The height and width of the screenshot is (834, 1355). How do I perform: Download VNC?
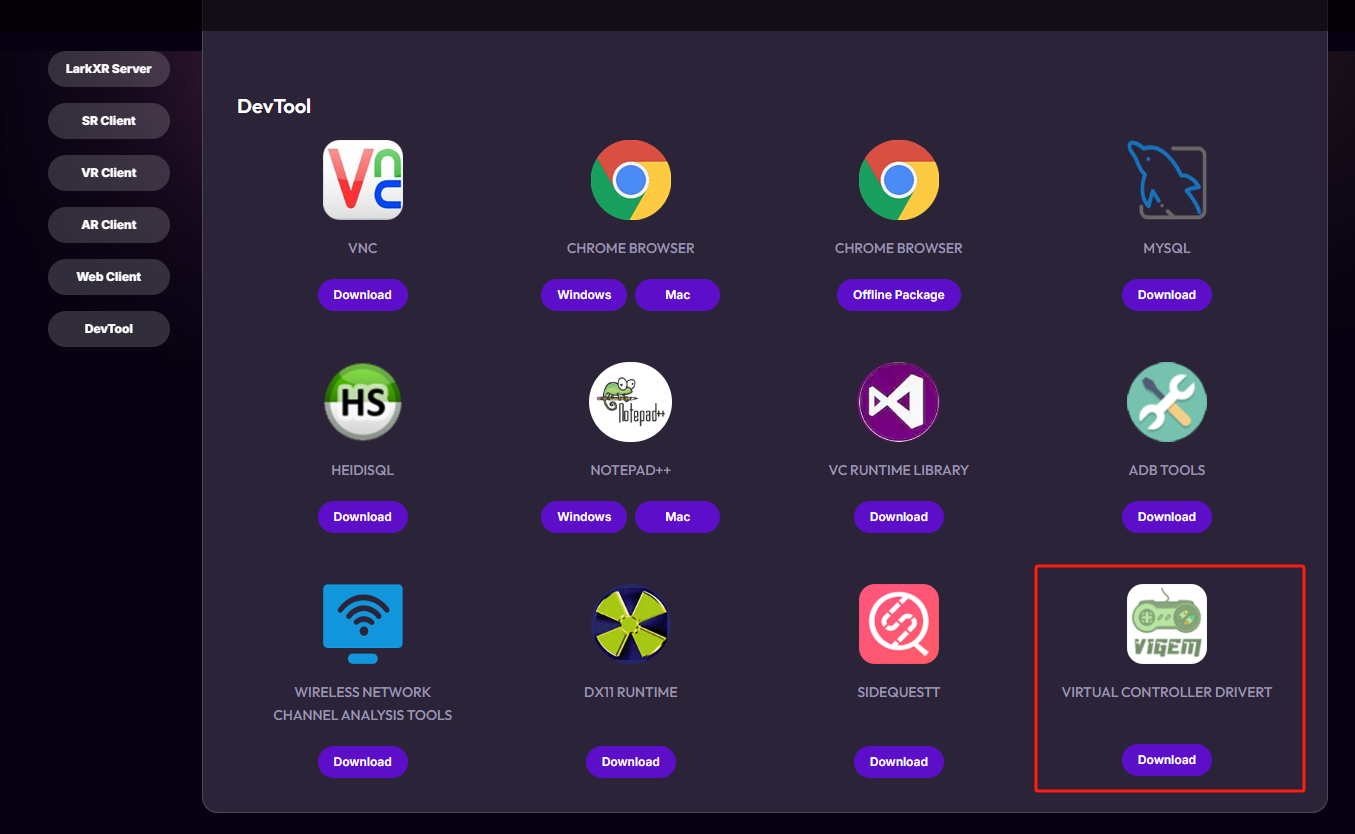click(x=363, y=295)
